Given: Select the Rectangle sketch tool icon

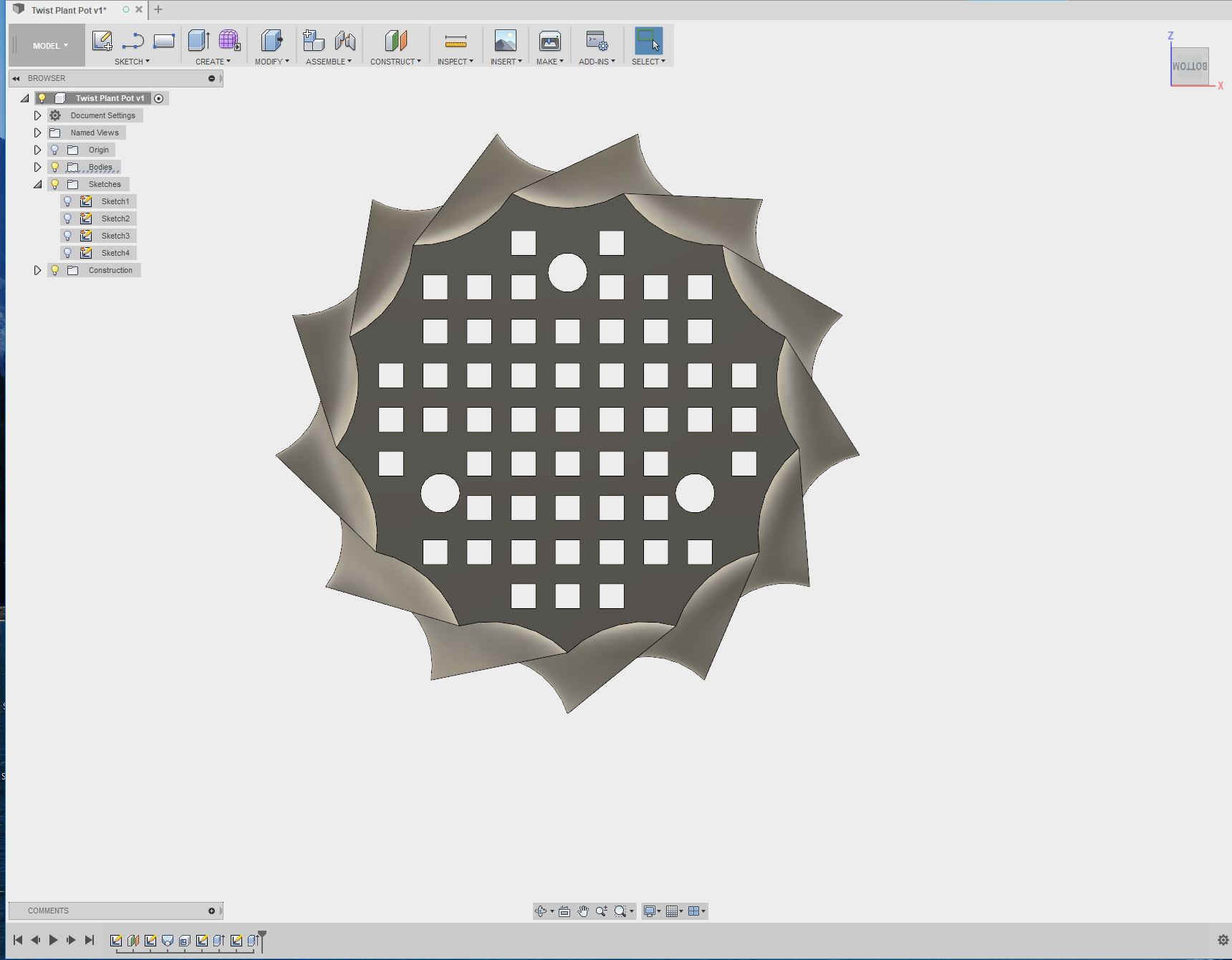Looking at the screenshot, I should coord(164,41).
